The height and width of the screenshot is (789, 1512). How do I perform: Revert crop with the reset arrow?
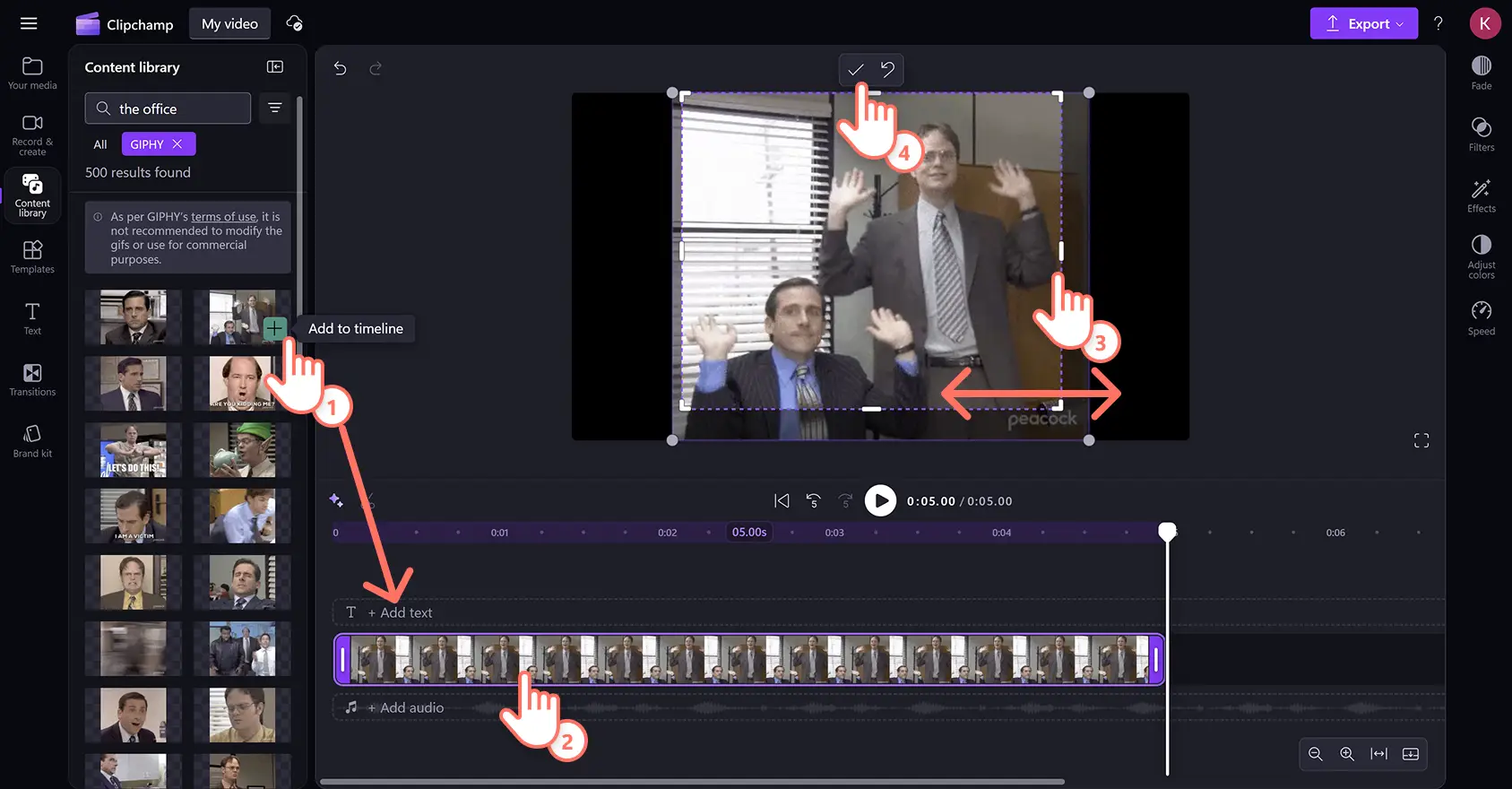[887, 70]
